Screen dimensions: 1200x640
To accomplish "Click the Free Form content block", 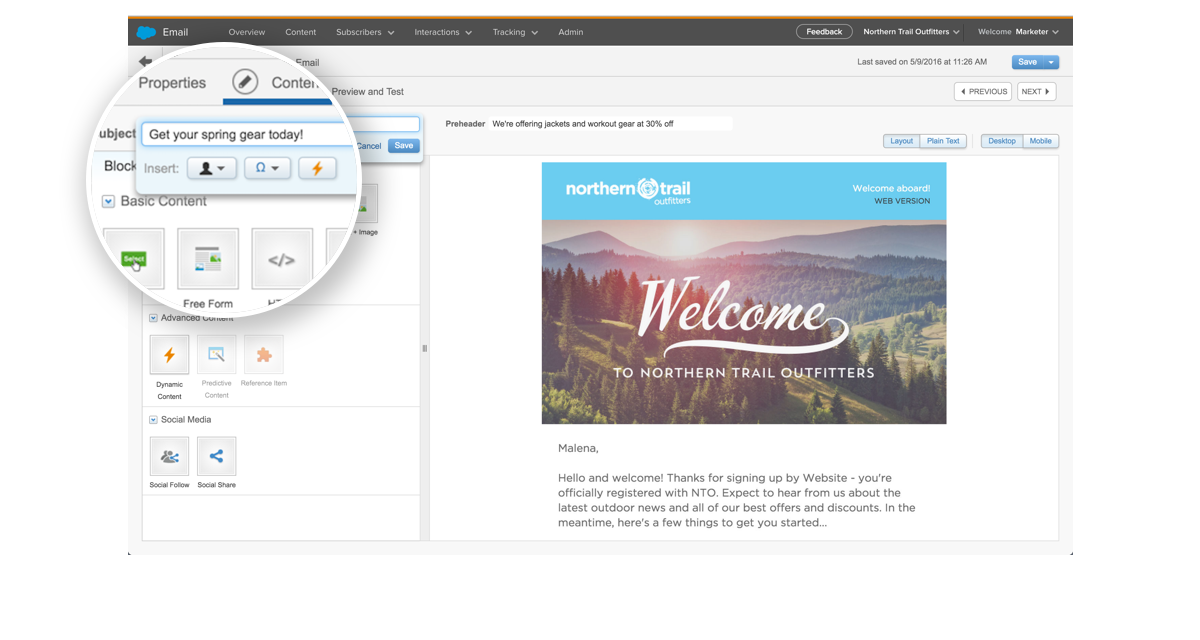I will point(208,259).
